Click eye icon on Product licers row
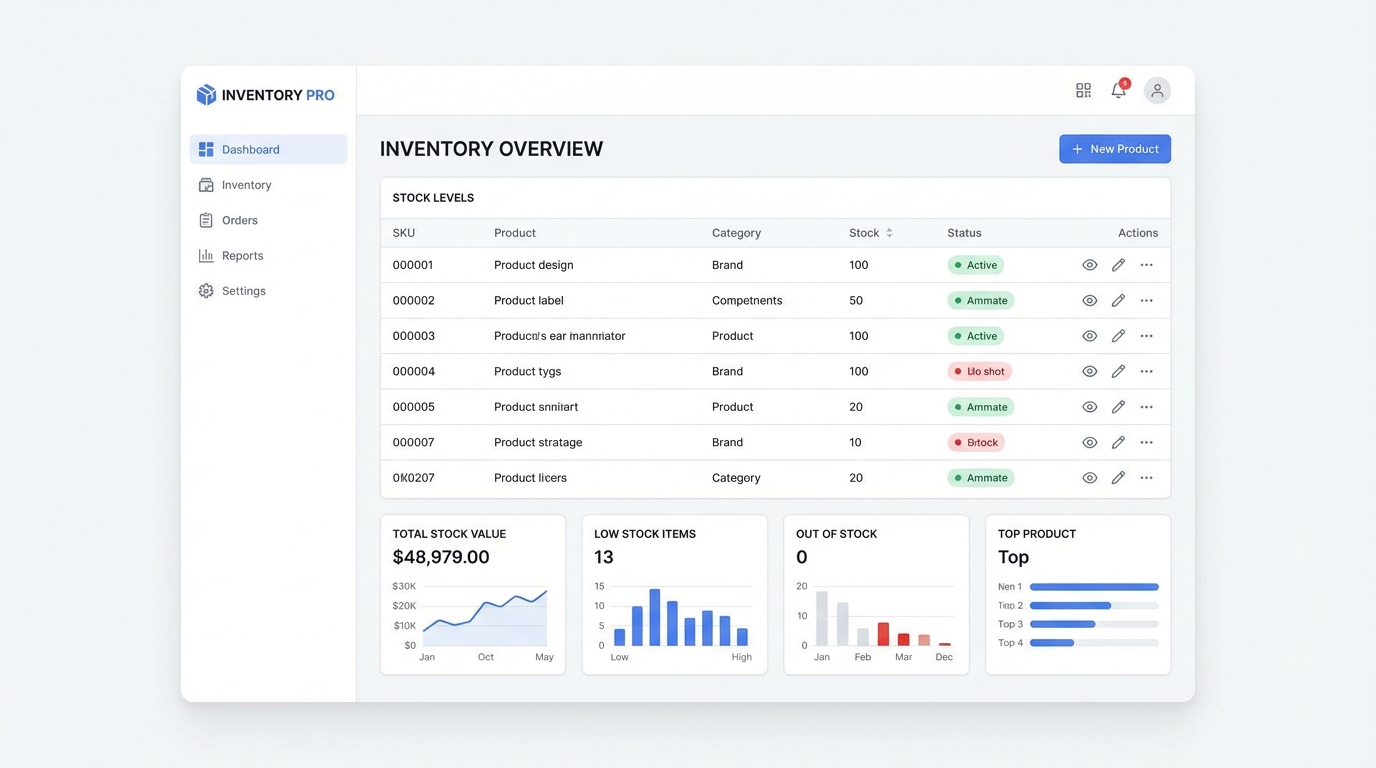 pos(1090,478)
